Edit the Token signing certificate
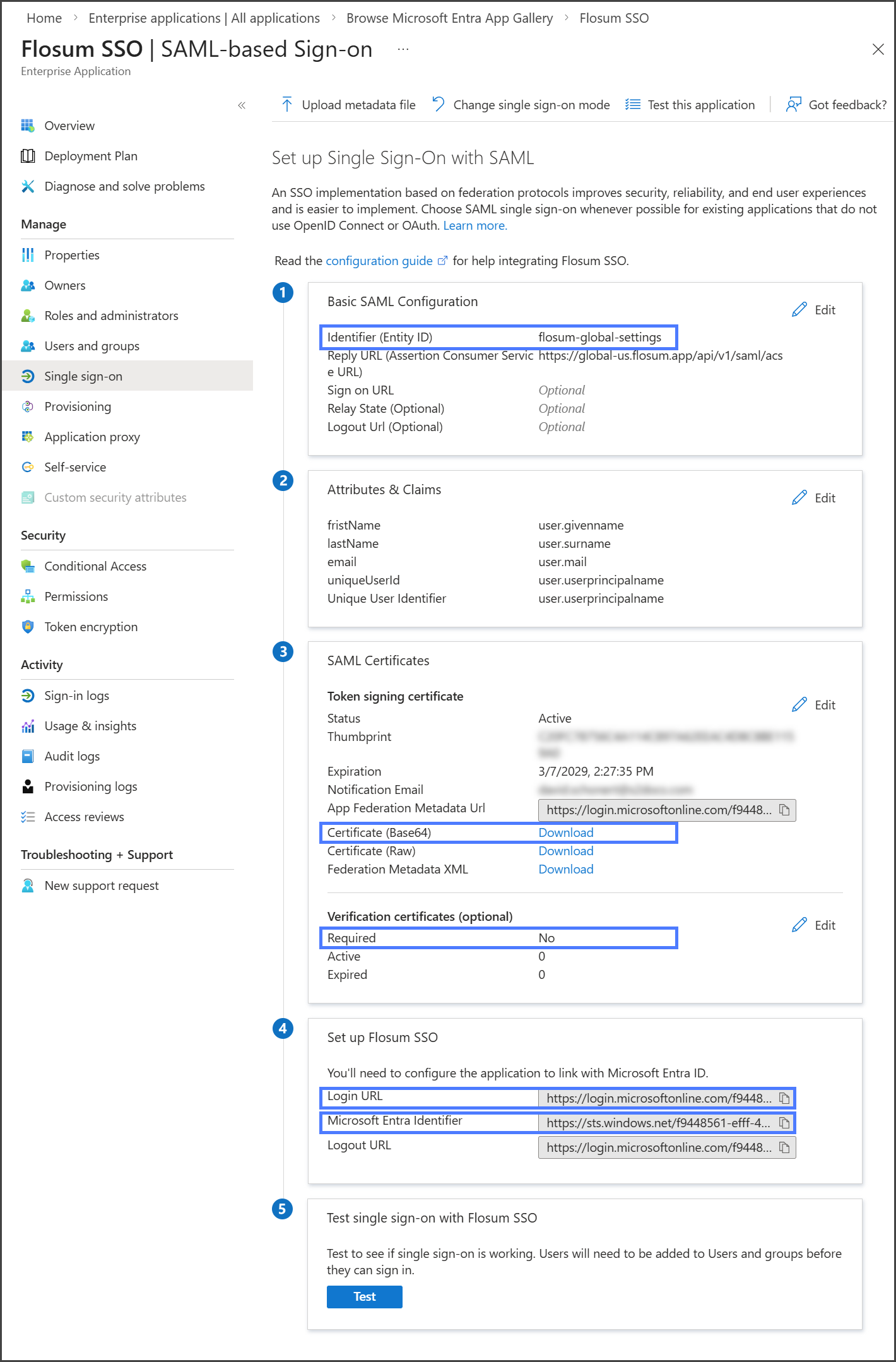 pos(814,705)
